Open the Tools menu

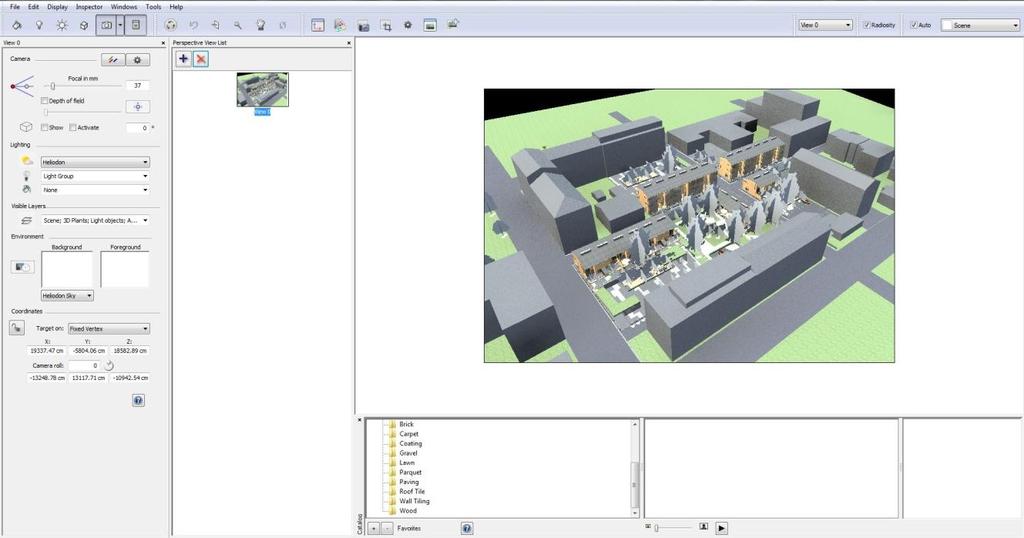coord(153,7)
